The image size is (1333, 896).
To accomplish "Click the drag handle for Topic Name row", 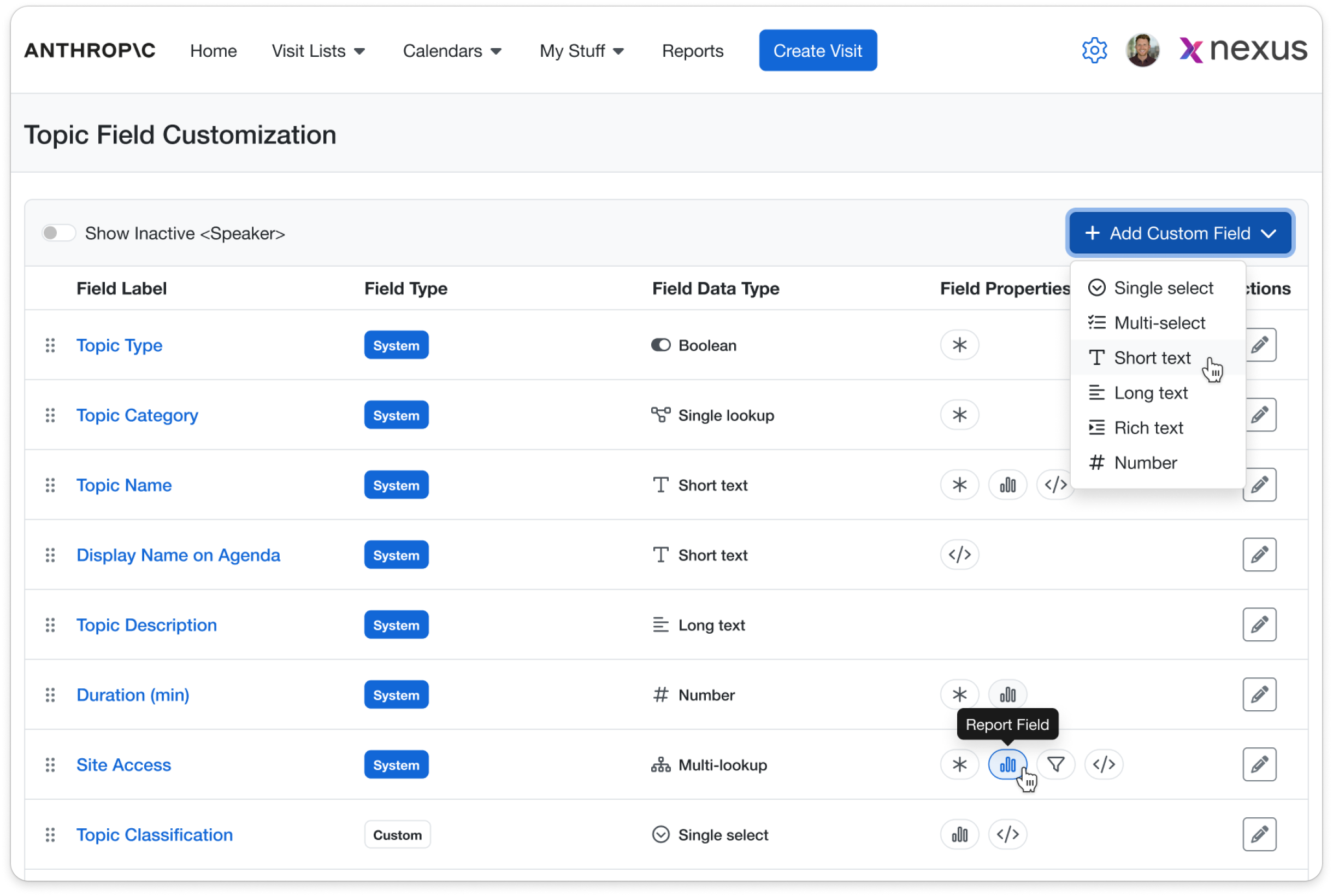I will (50, 485).
